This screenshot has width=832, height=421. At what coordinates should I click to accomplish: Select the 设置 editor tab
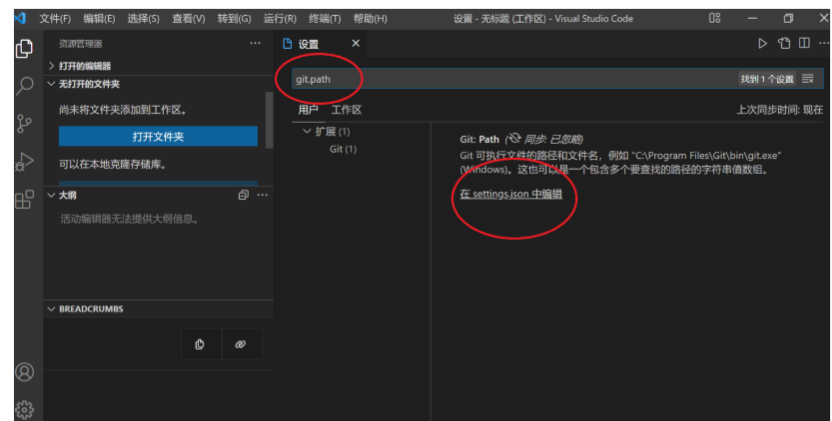(x=308, y=44)
